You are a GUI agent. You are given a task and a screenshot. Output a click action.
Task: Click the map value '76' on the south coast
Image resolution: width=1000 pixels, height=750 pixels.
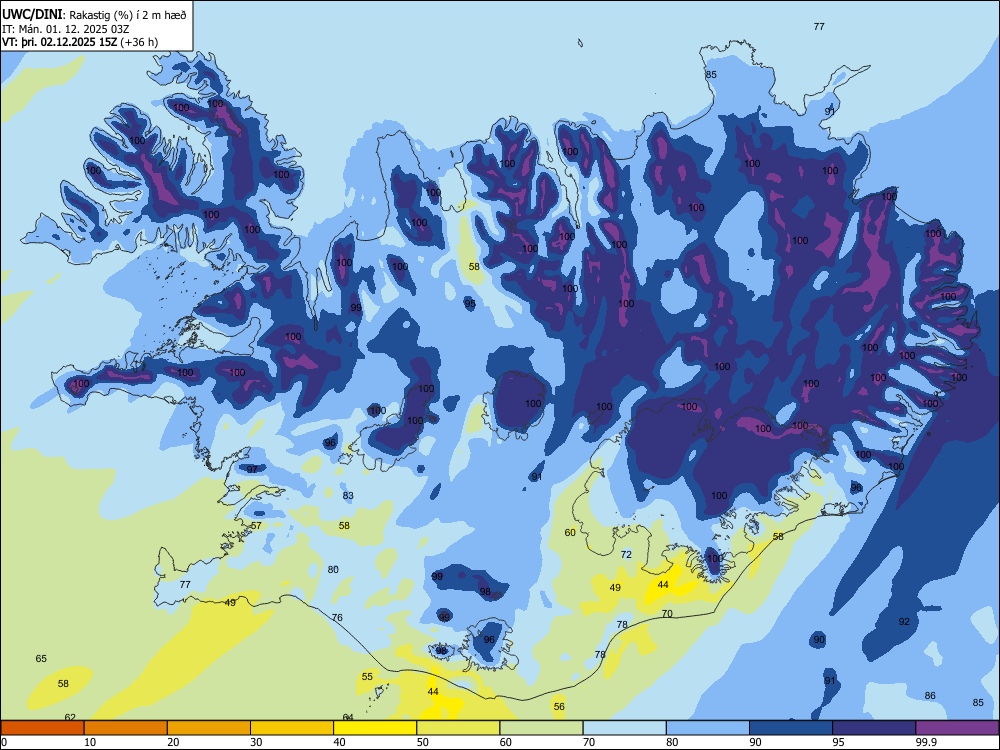pos(337,617)
